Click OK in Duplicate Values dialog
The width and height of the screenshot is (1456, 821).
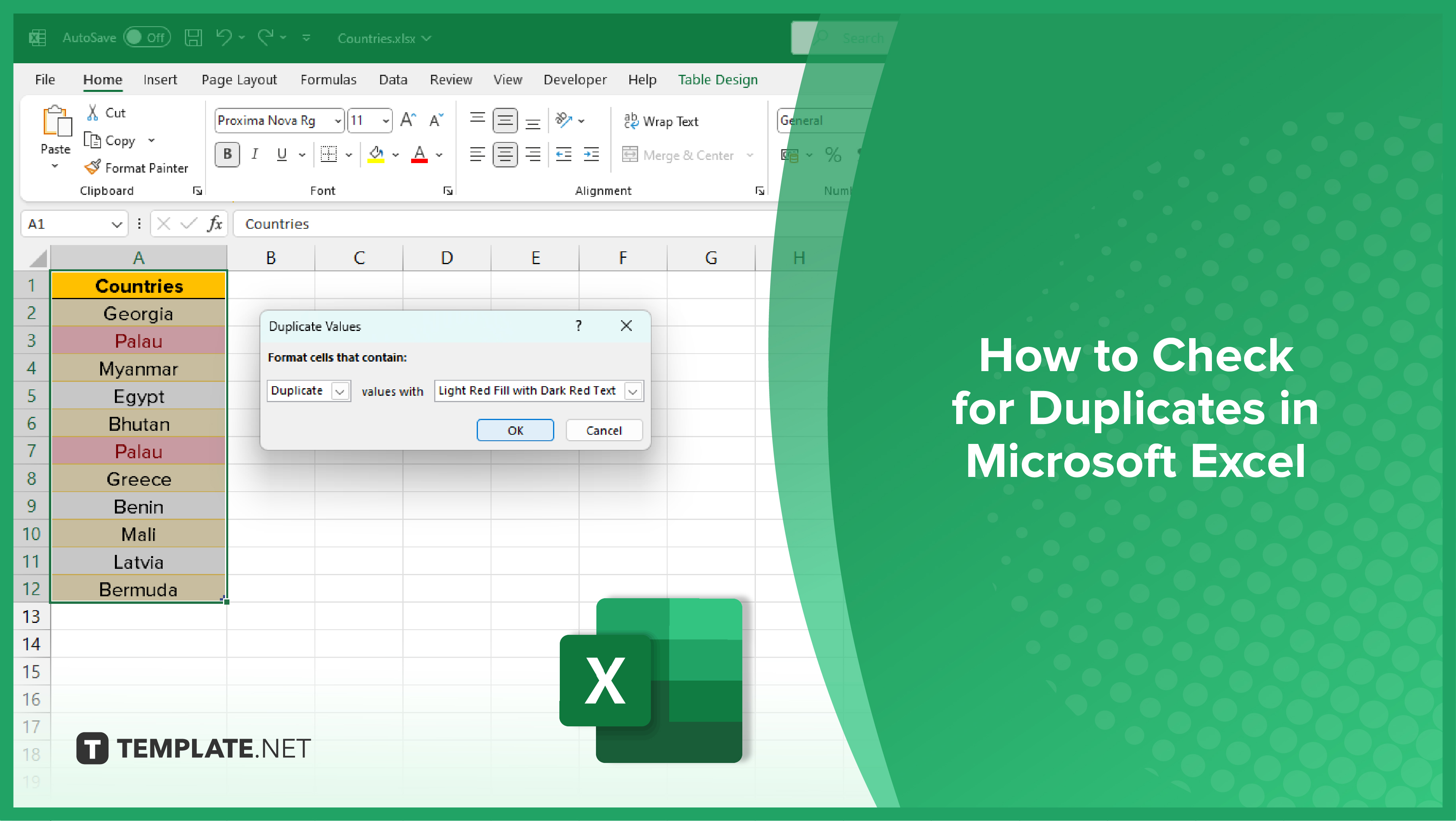point(515,430)
